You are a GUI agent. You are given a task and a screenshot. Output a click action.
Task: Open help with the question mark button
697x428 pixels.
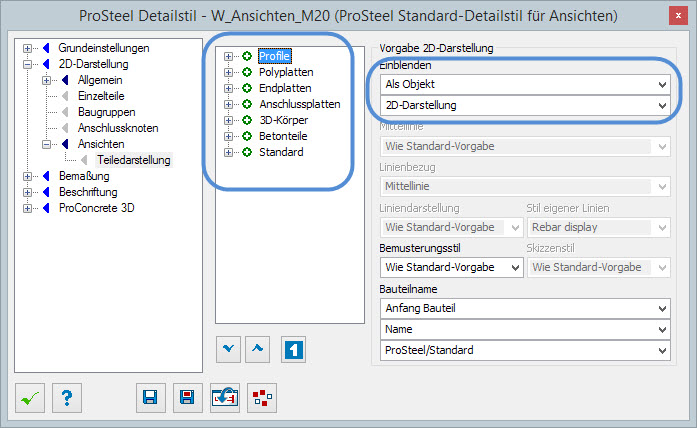point(67,398)
